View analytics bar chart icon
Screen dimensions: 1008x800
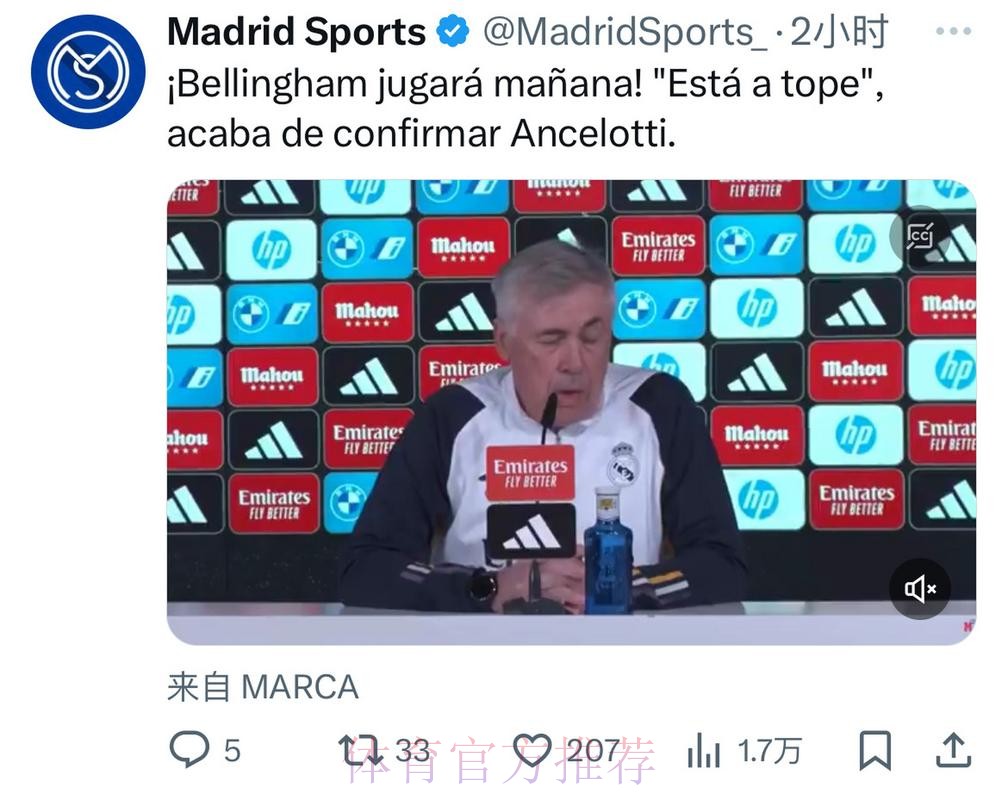pos(703,750)
